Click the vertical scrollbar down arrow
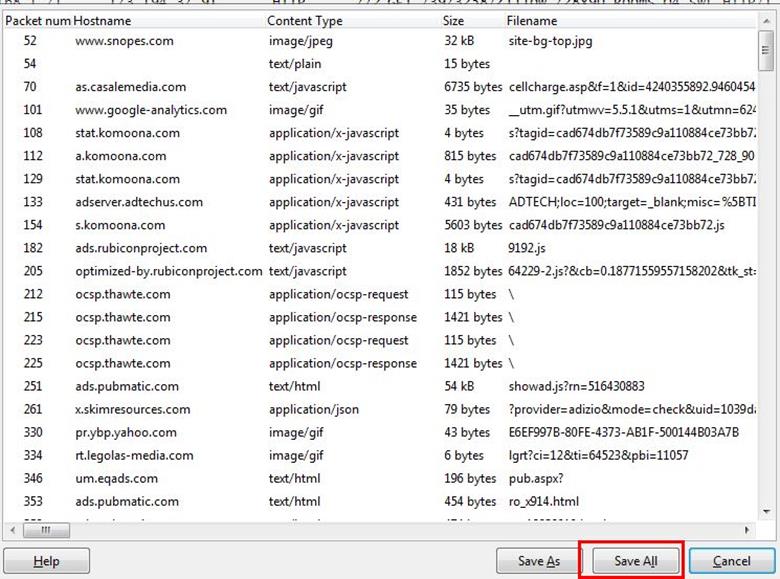The height and width of the screenshot is (579, 780). (x=766, y=512)
